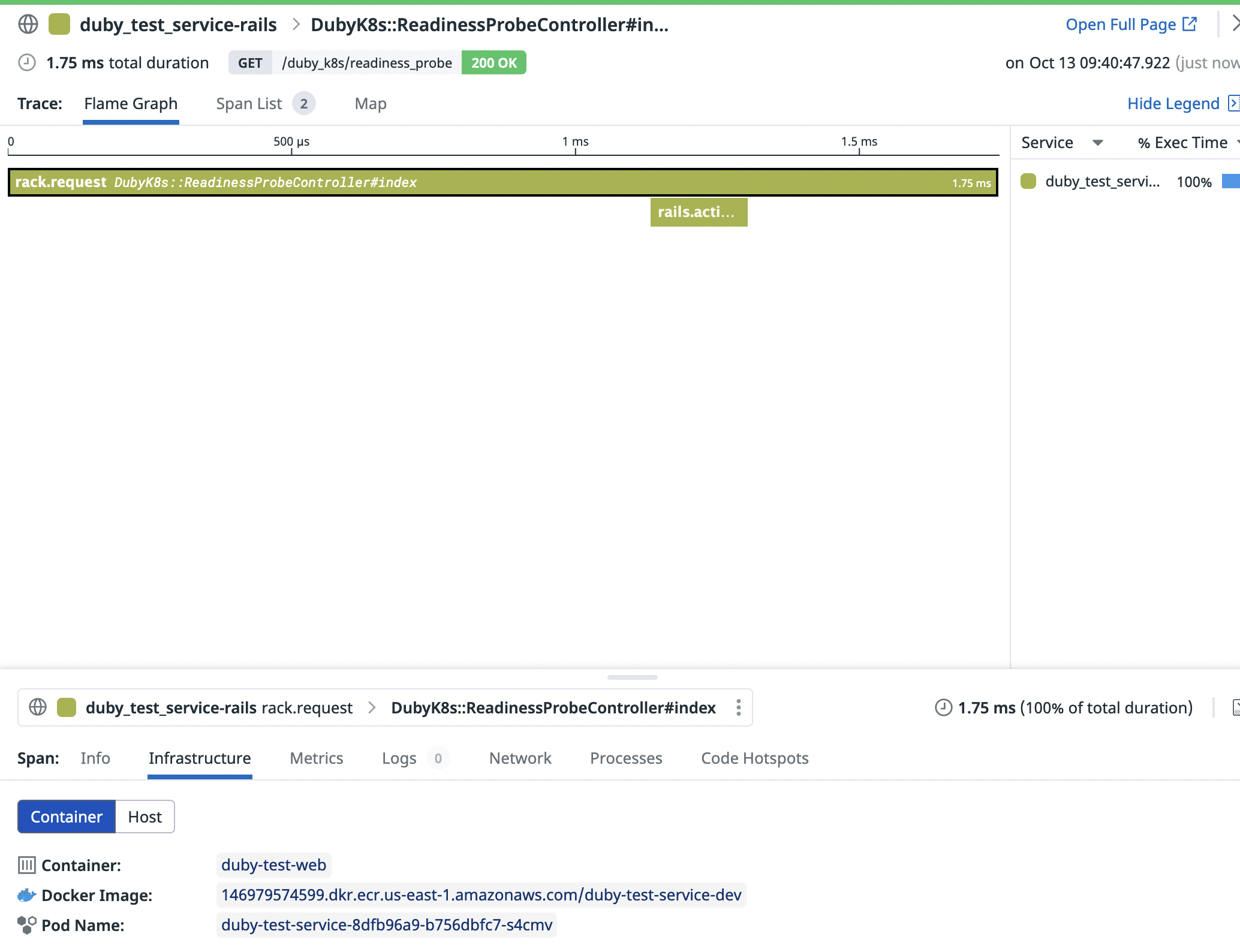
Task: Open the Info span tab
Action: pyautogui.click(x=95, y=758)
